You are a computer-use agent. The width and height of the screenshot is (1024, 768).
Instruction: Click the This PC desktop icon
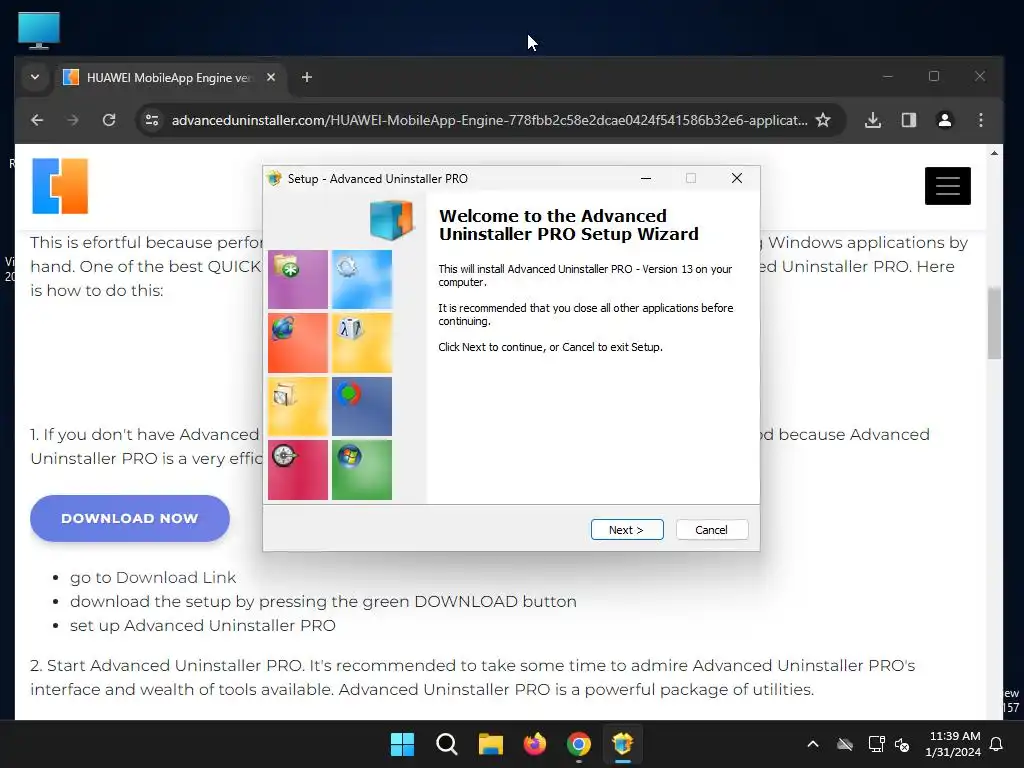[x=39, y=30]
